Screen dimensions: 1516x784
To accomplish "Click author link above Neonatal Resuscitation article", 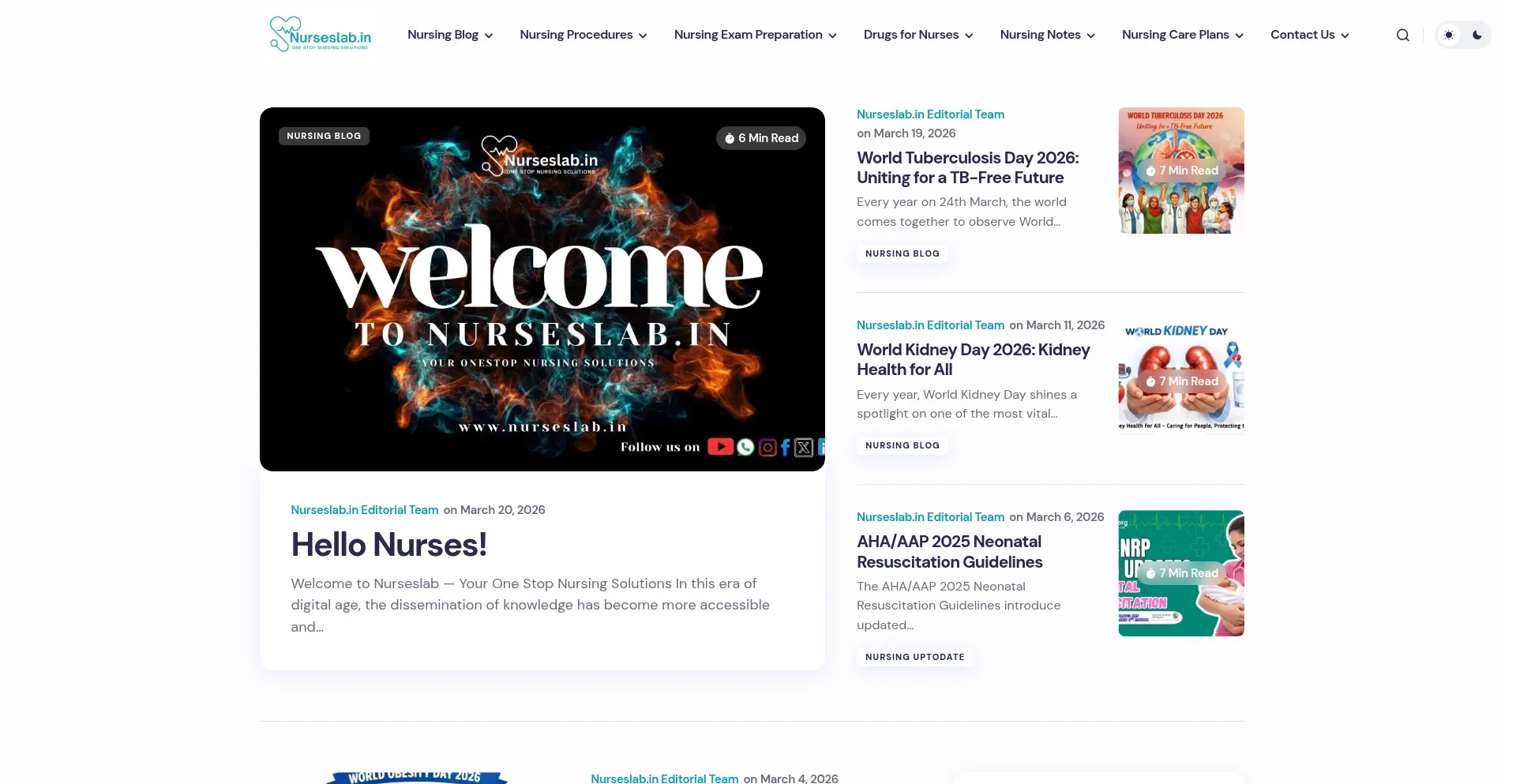I will pos(931,517).
